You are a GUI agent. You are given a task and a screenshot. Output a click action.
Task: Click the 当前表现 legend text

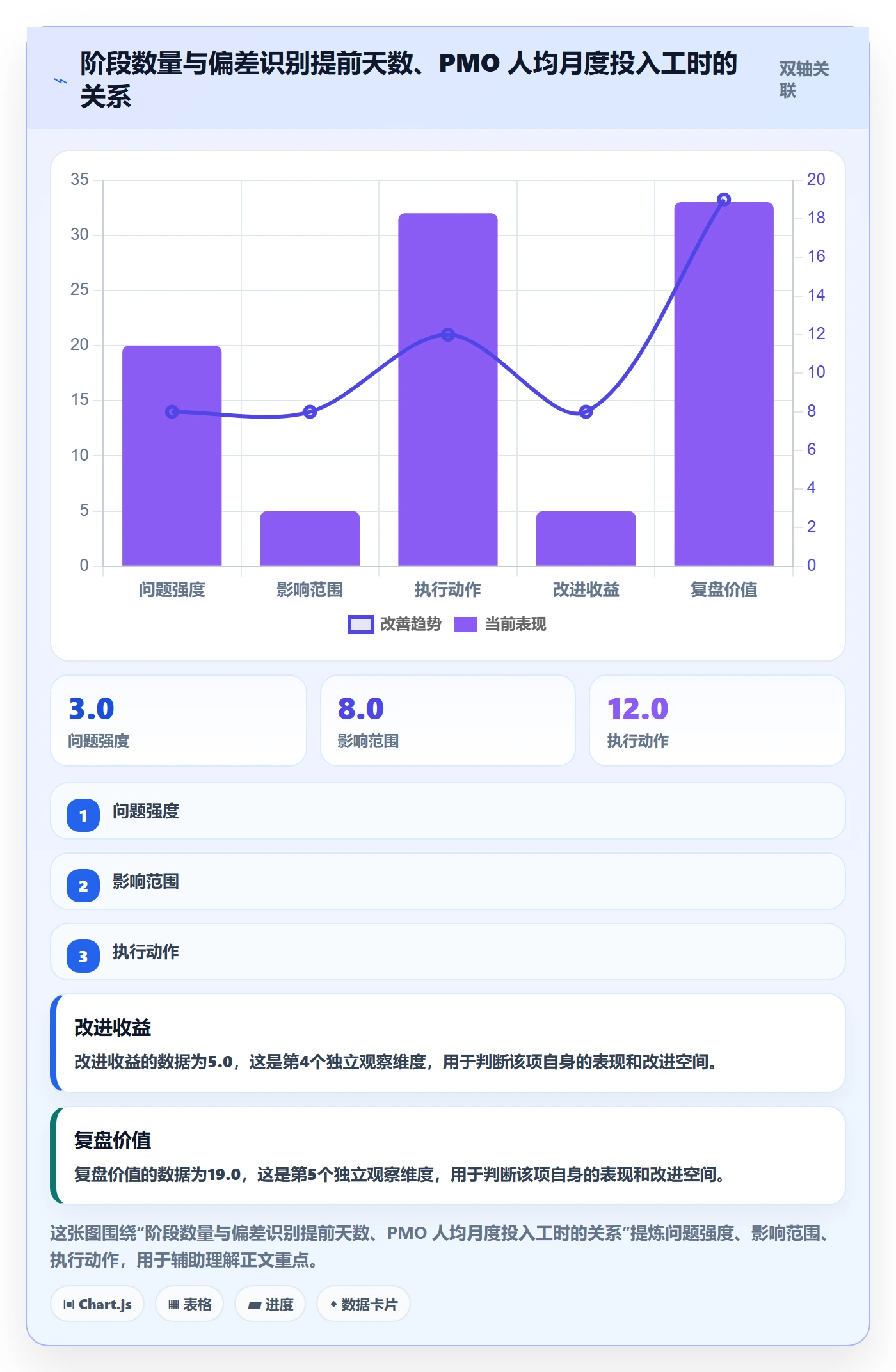[516, 625]
